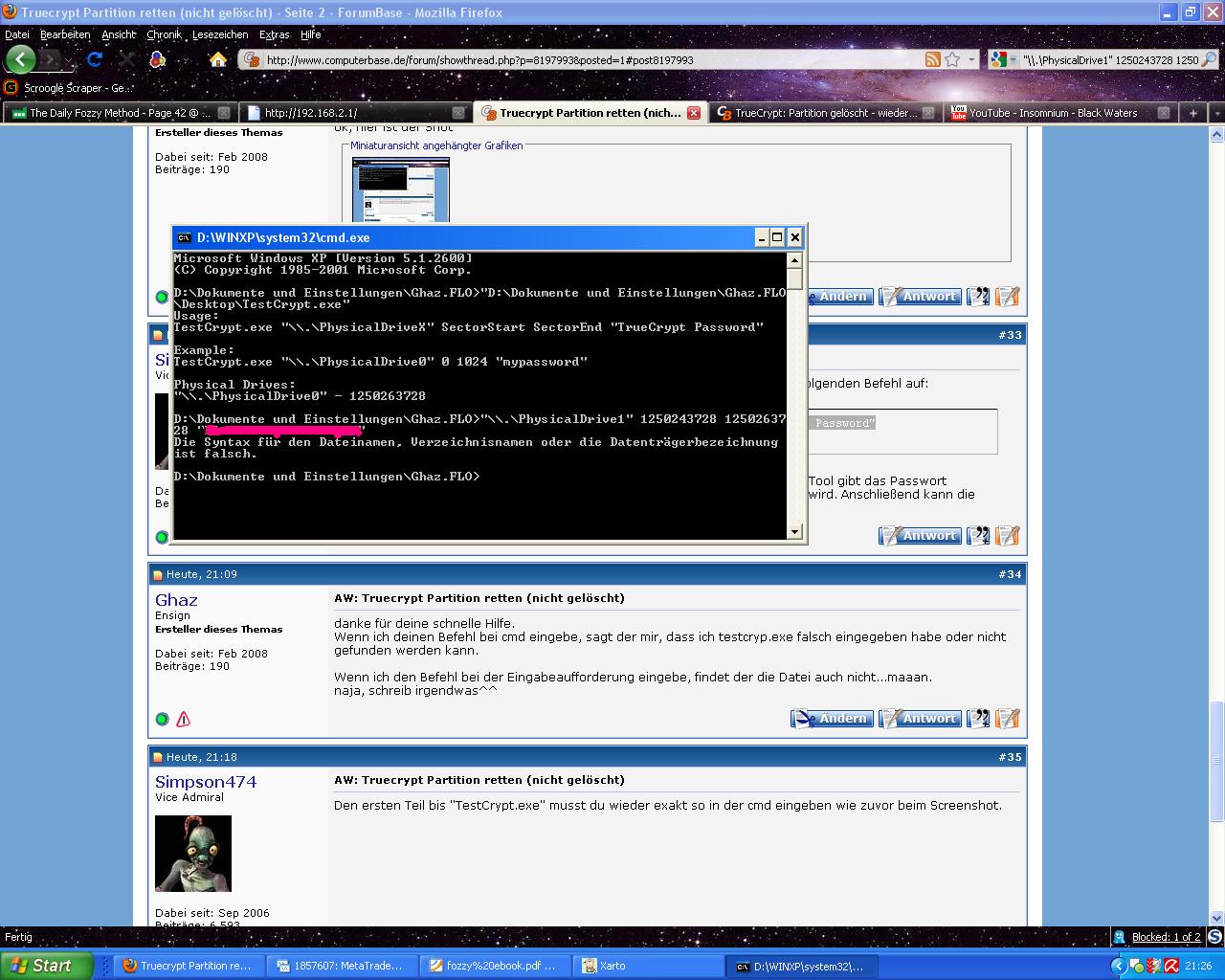Click the quick reply icon in post #33

coord(1008,536)
